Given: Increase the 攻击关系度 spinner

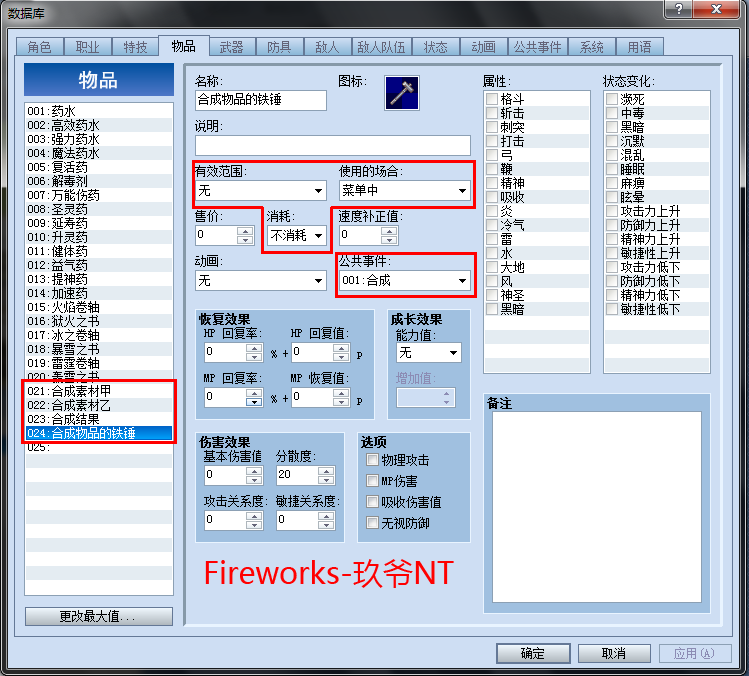Looking at the screenshot, I should pyautogui.click(x=255, y=516).
